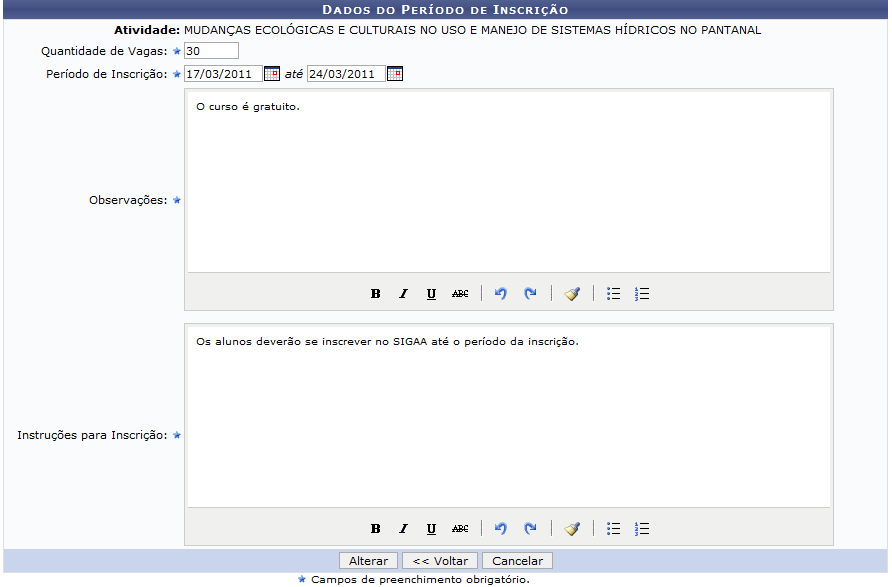
Task: Insert numbered list in Instruções para Inscrição editor
Action: pos(642,528)
